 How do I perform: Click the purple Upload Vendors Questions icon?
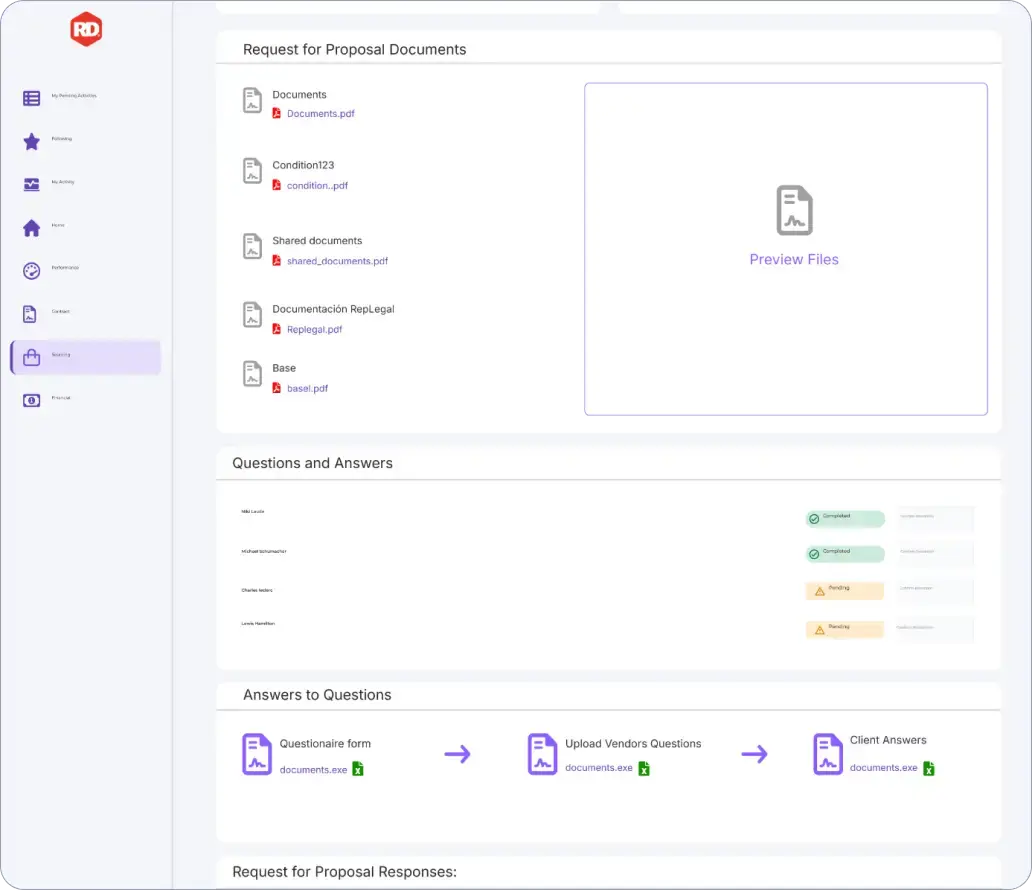coord(542,754)
